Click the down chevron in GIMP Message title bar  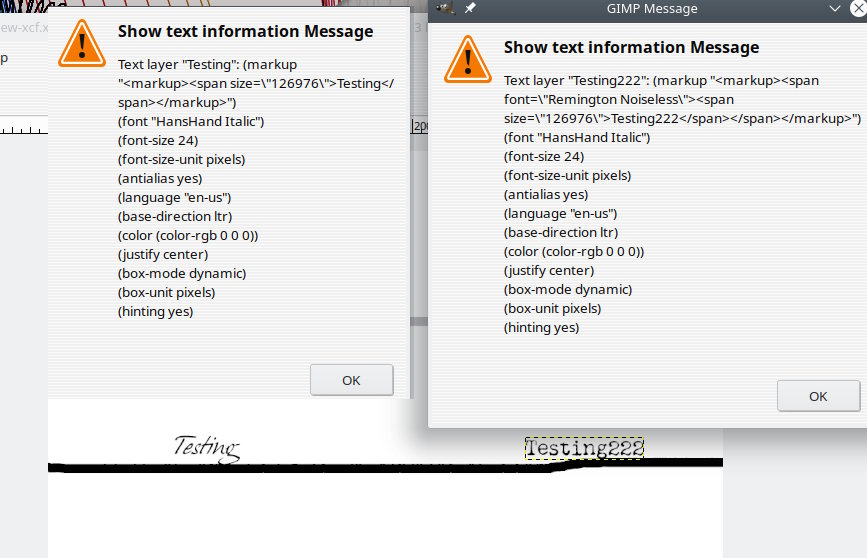click(834, 8)
